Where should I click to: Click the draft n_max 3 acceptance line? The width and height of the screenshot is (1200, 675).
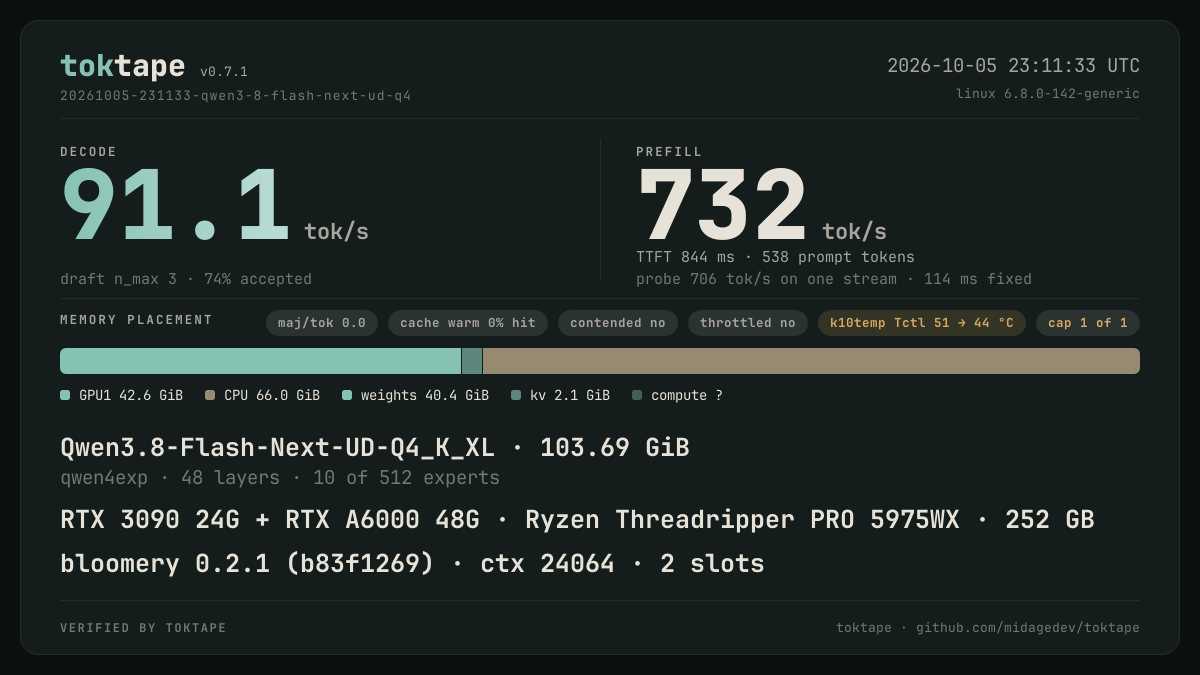pos(186,279)
